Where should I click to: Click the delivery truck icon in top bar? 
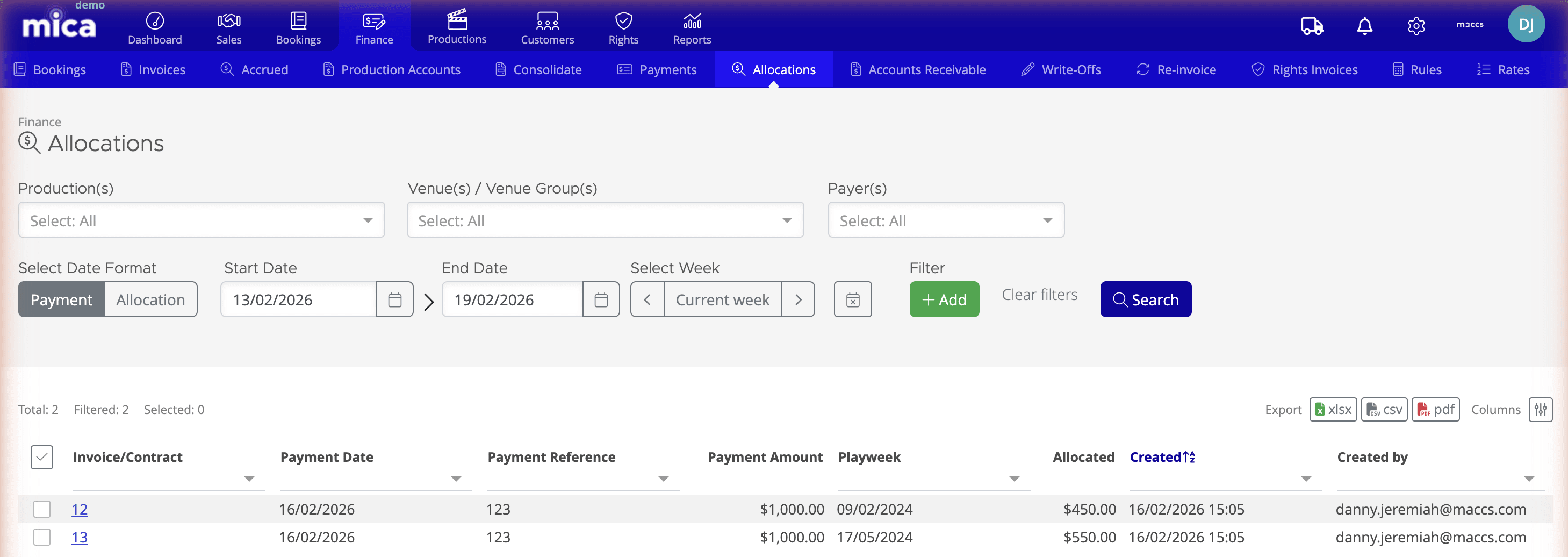click(x=1312, y=26)
